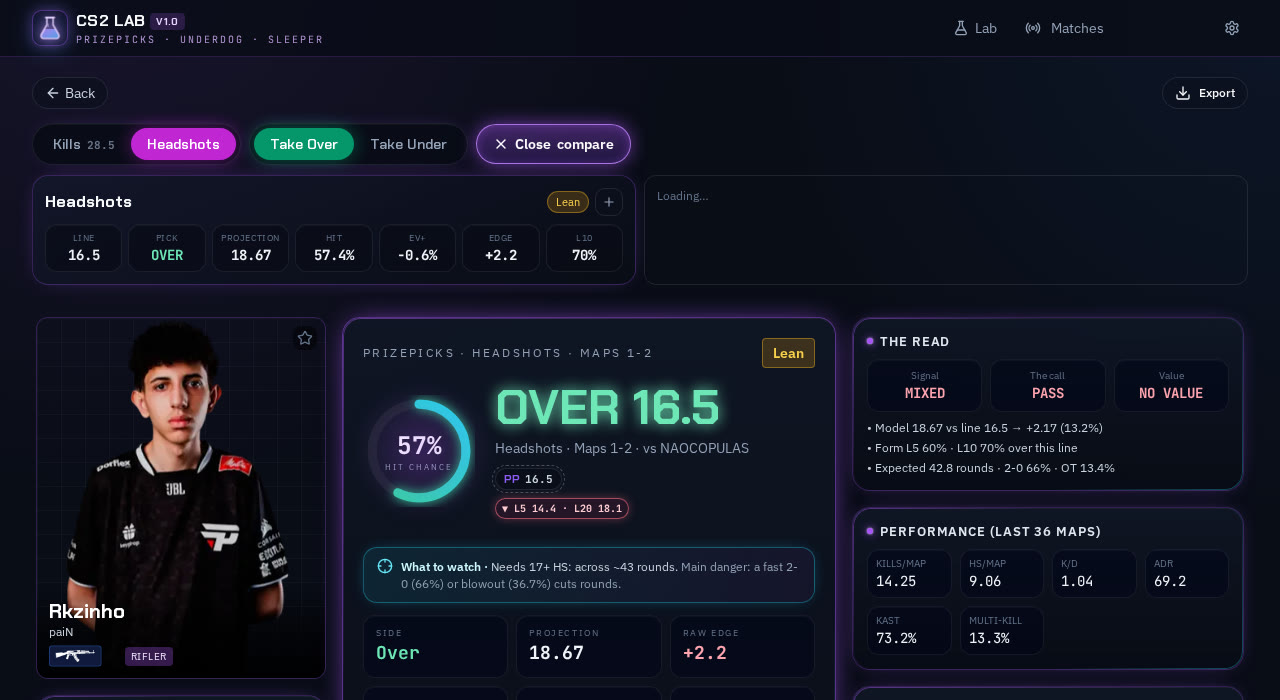The height and width of the screenshot is (700, 1280).
Task: Click the plus icon in the Headshots card
Action: [609, 202]
